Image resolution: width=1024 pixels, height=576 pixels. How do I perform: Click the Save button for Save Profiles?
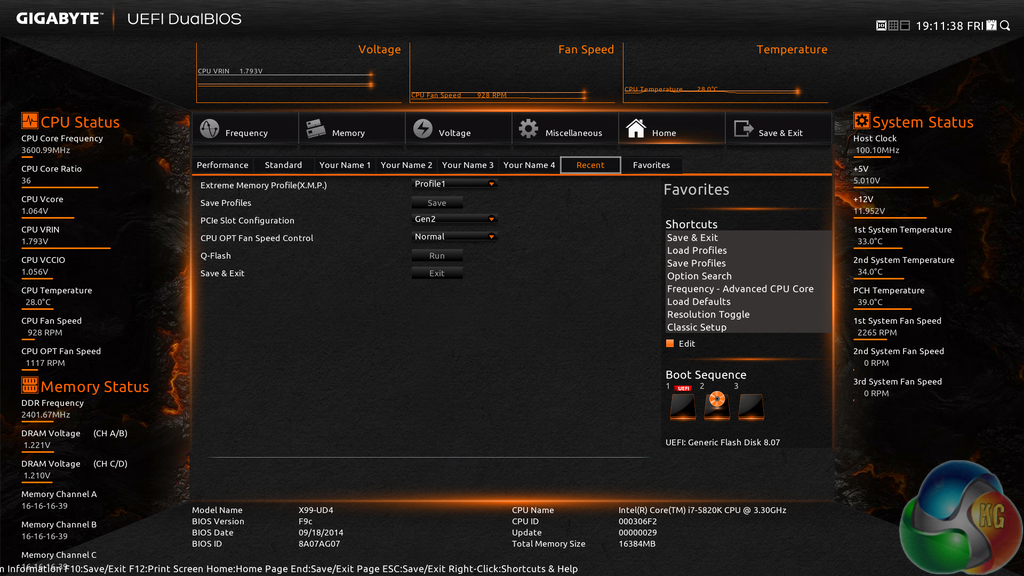click(437, 203)
